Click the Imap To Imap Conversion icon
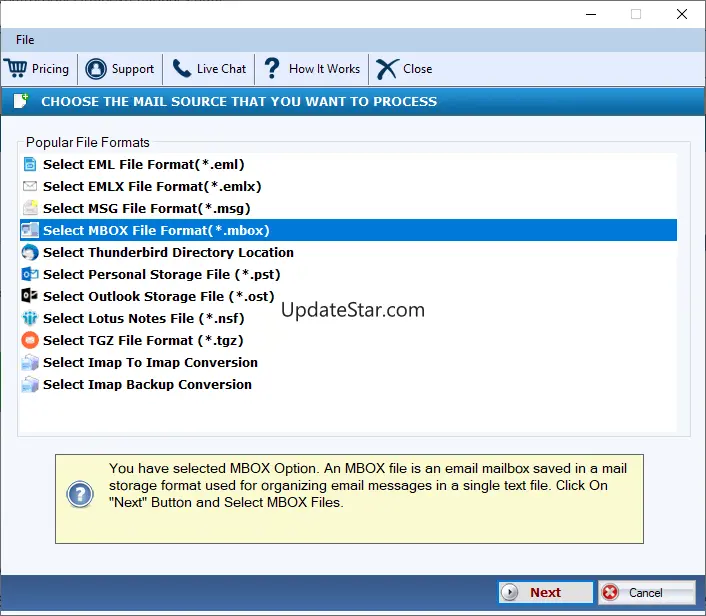 pos(30,362)
